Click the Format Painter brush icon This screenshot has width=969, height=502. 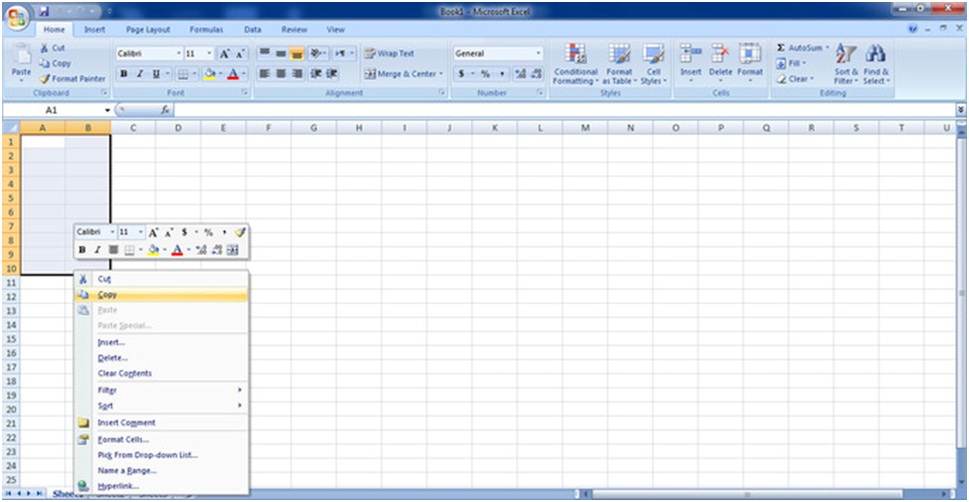tap(45, 79)
